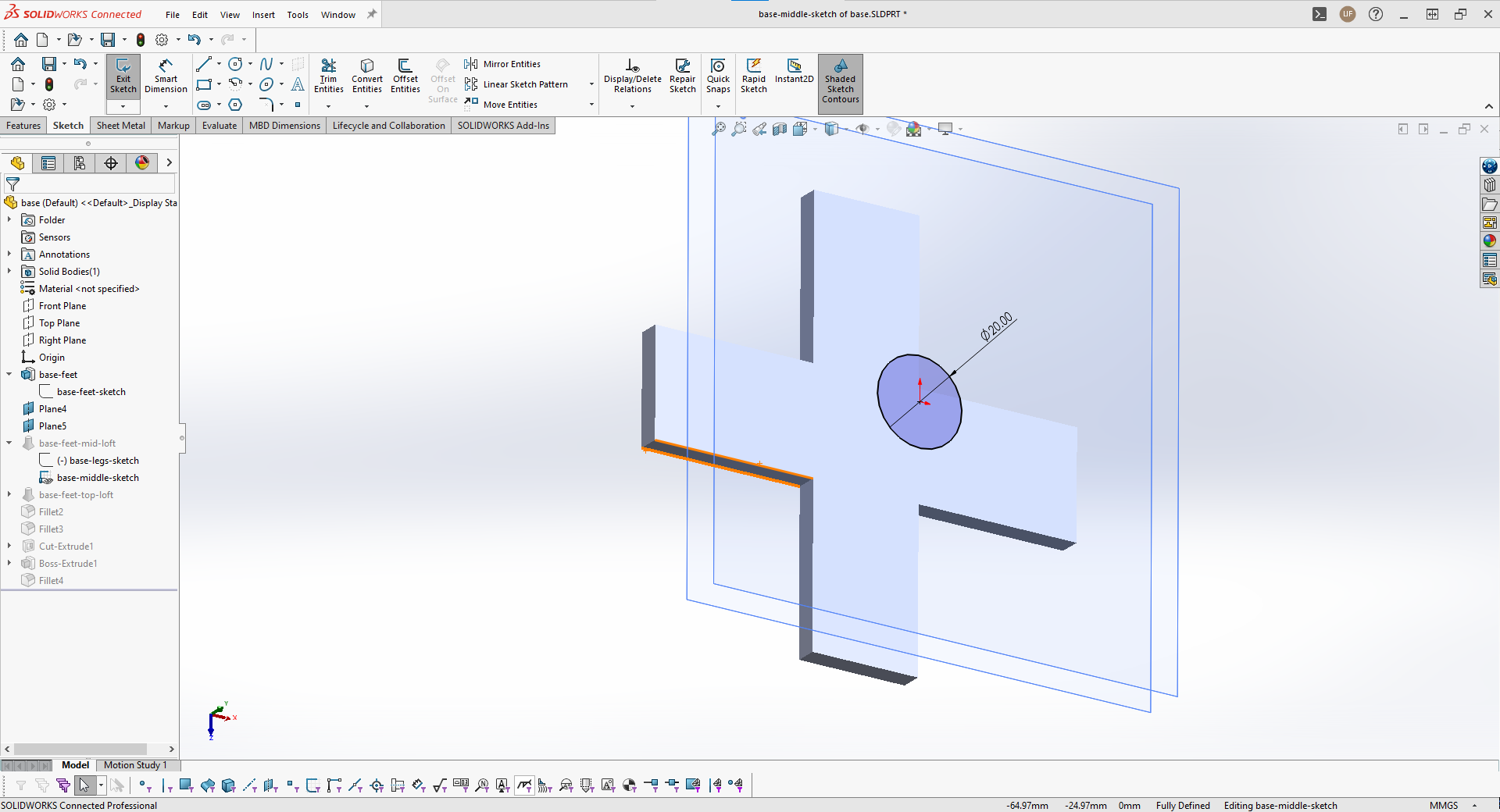Select the Straight Slot tool
The image size is (1500, 812).
coord(204,105)
